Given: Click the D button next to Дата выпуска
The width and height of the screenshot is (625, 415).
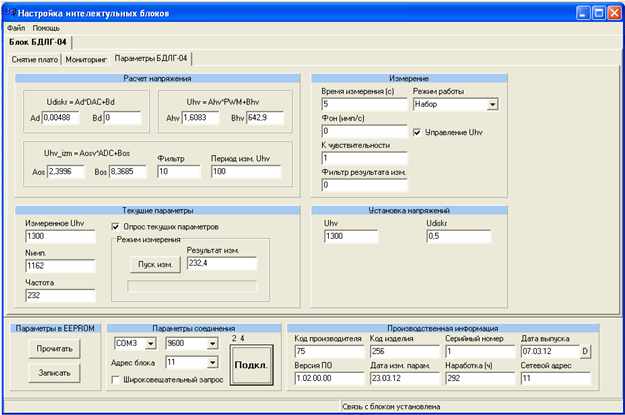Looking at the screenshot, I should [585, 352].
